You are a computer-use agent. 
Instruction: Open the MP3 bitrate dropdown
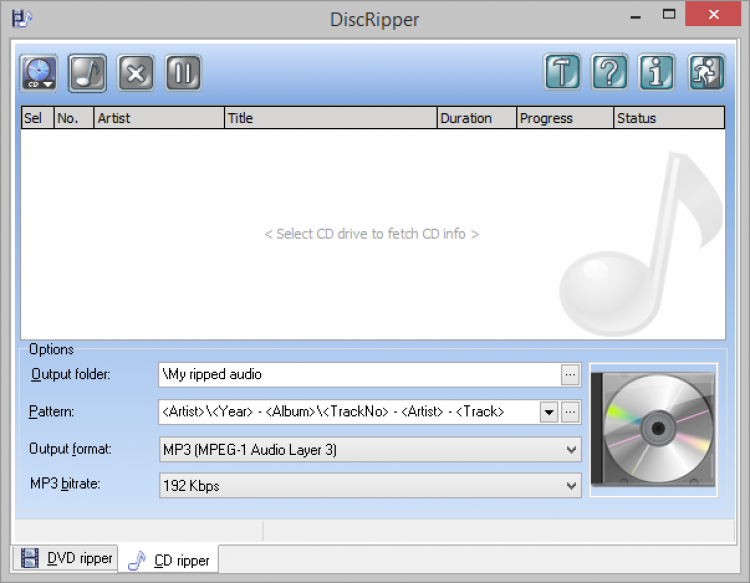pyautogui.click(x=370, y=486)
